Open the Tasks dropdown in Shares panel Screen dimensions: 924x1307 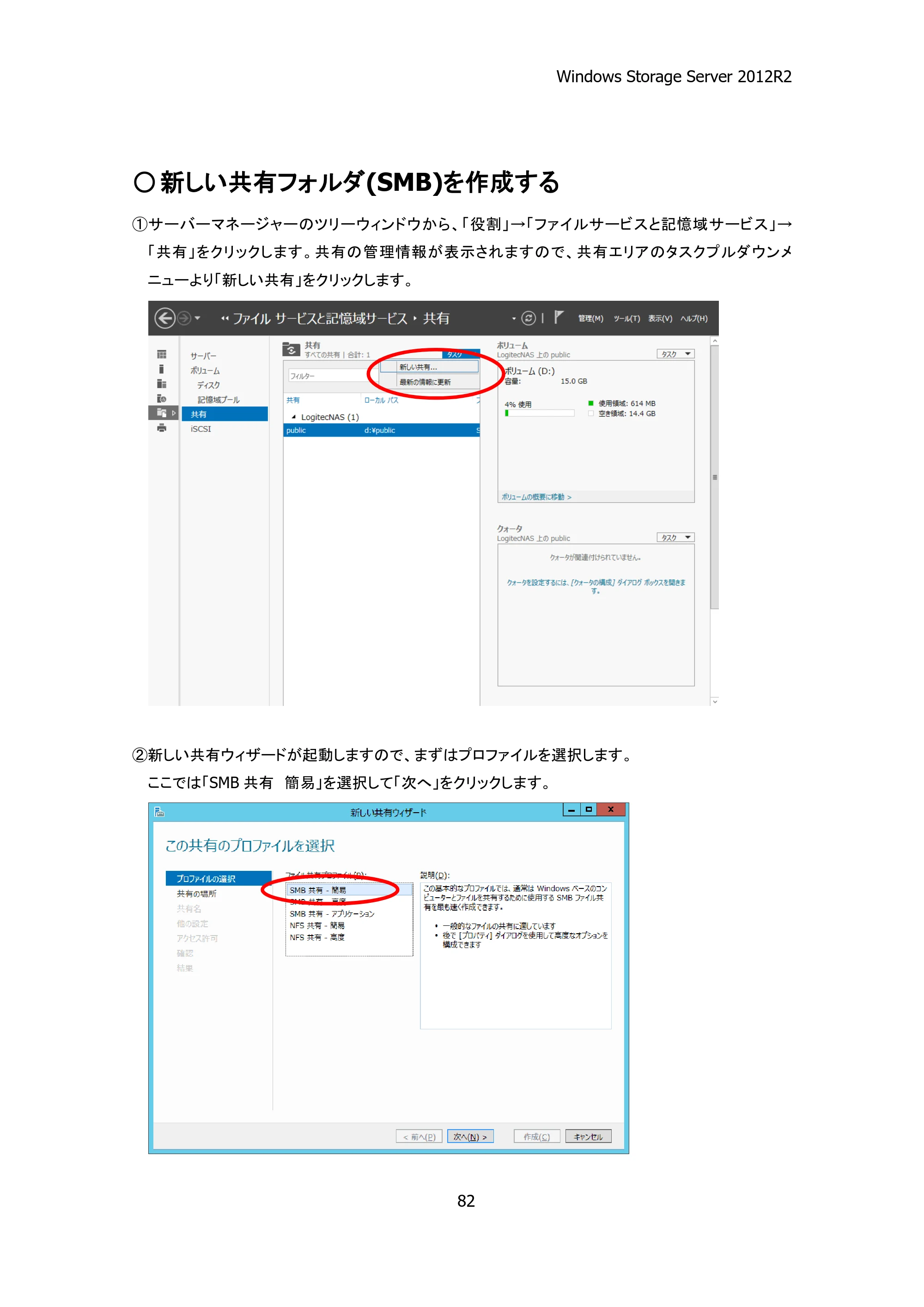461,354
